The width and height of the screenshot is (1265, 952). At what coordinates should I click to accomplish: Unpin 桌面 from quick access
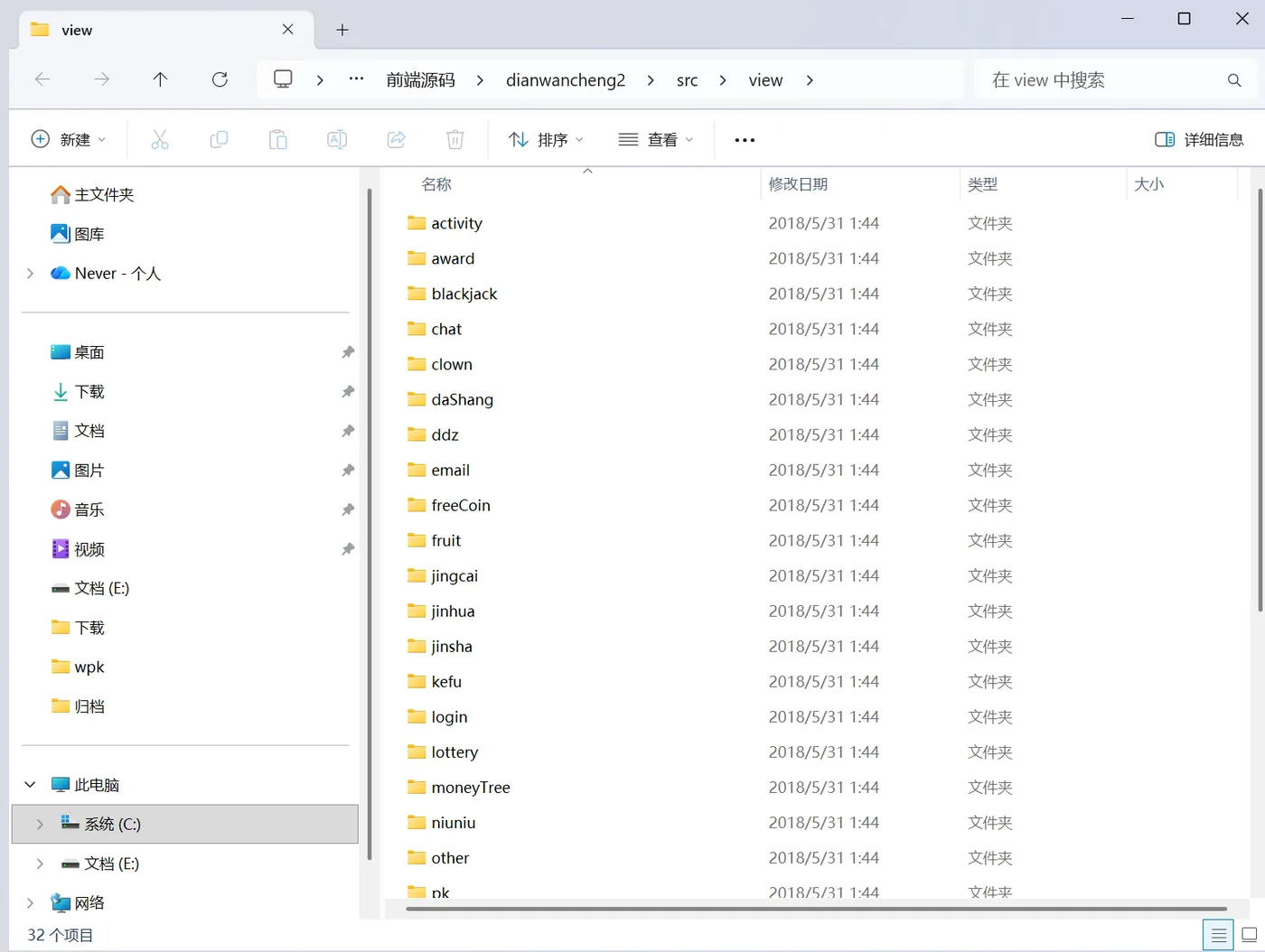click(x=348, y=352)
